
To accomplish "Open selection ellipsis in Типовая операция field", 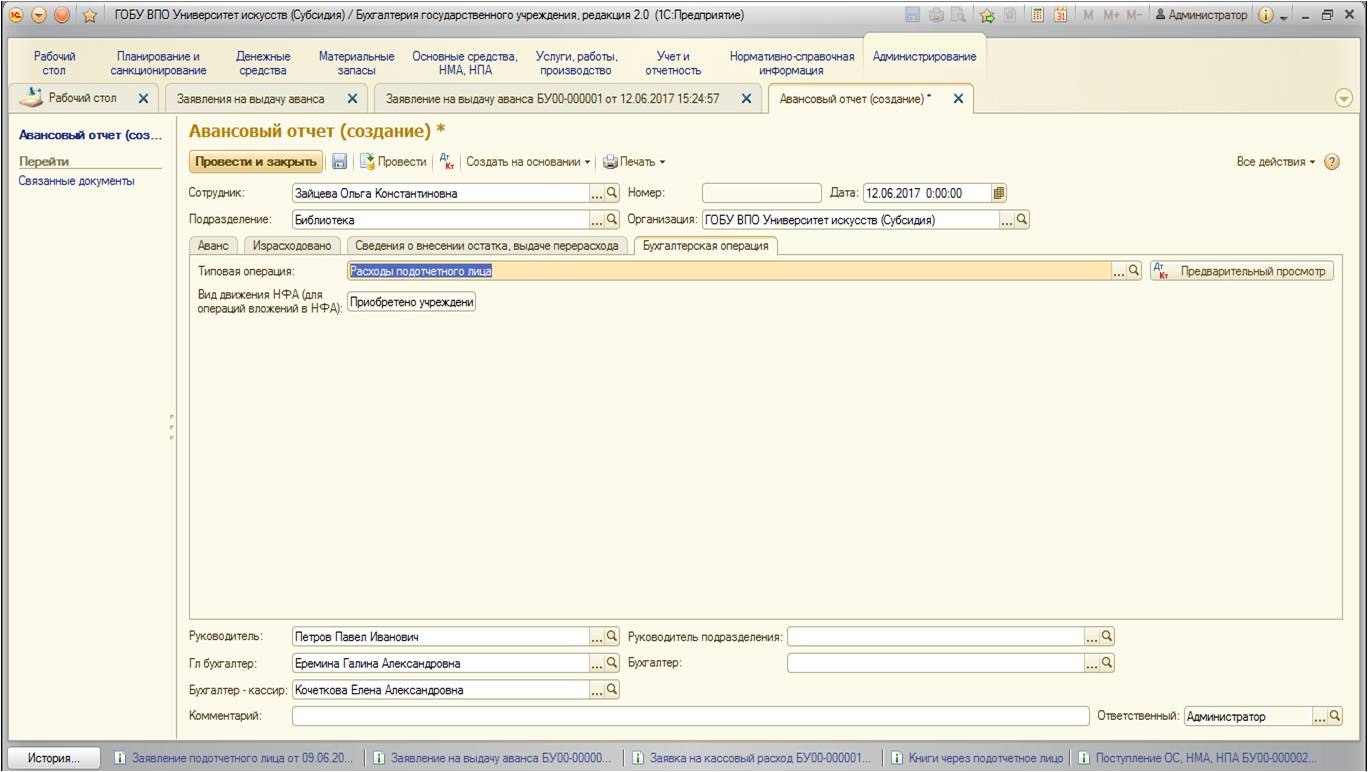I will tap(1119, 270).
